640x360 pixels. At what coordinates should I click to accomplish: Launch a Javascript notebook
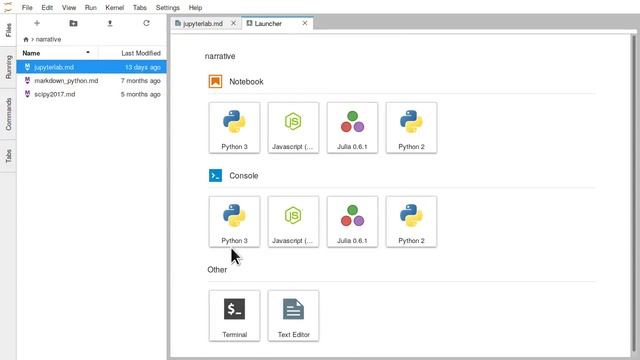click(x=293, y=128)
